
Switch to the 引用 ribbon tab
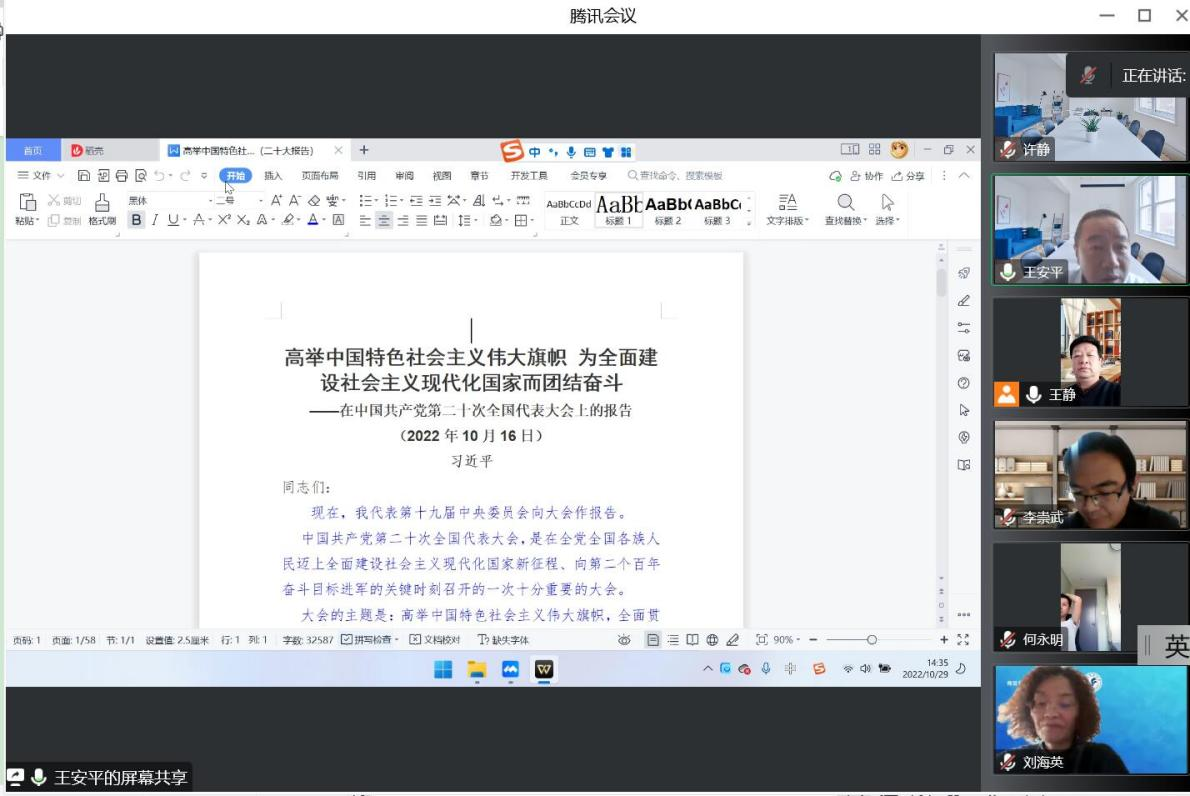coord(367,175)
